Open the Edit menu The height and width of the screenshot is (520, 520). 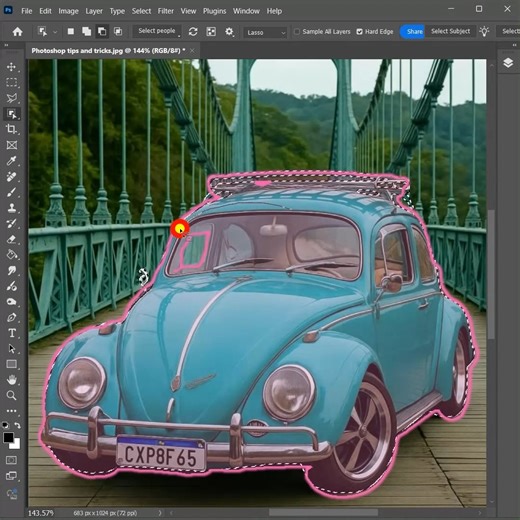[x=45, y=11]
